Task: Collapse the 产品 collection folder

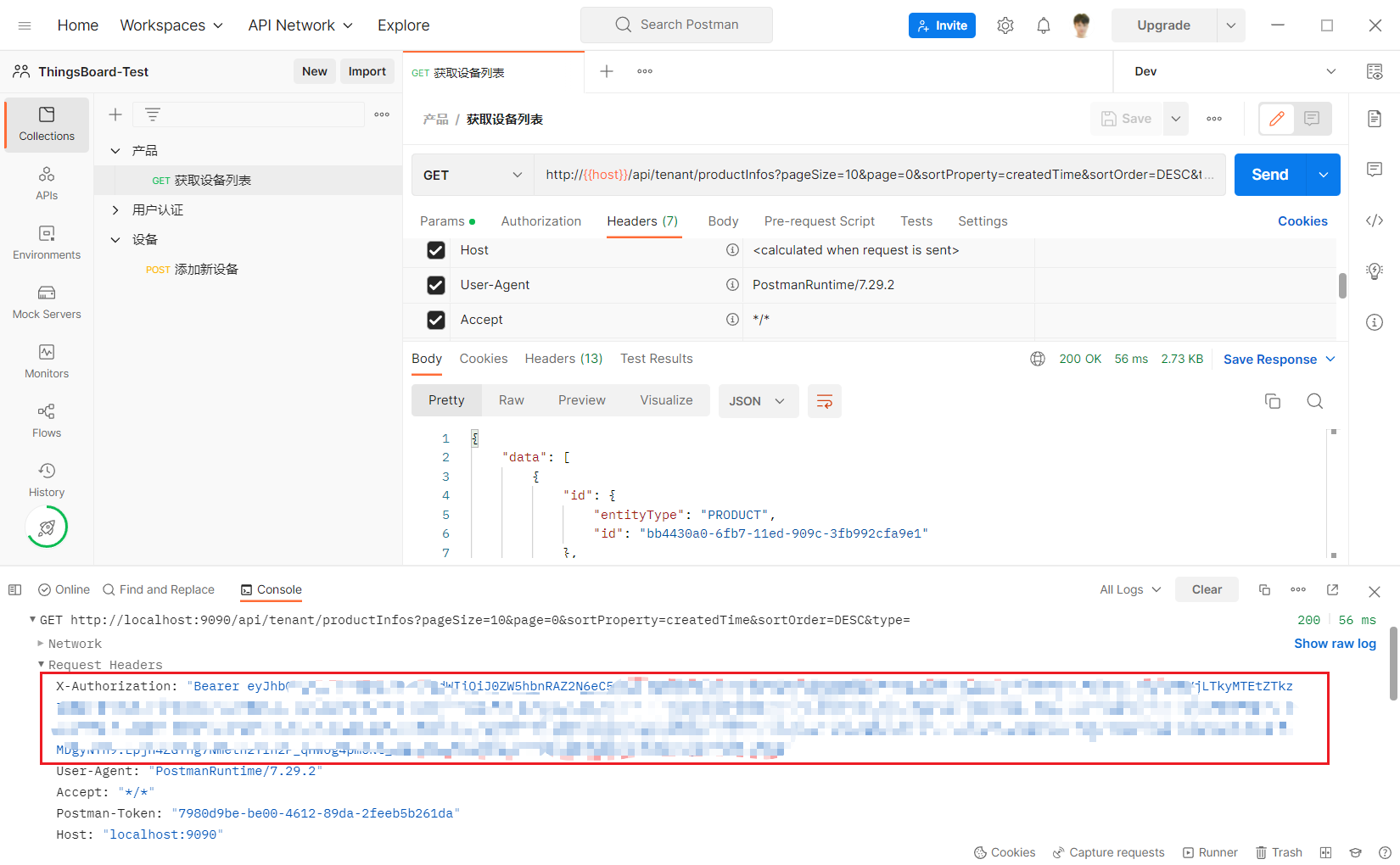Action: coord(115,151)
